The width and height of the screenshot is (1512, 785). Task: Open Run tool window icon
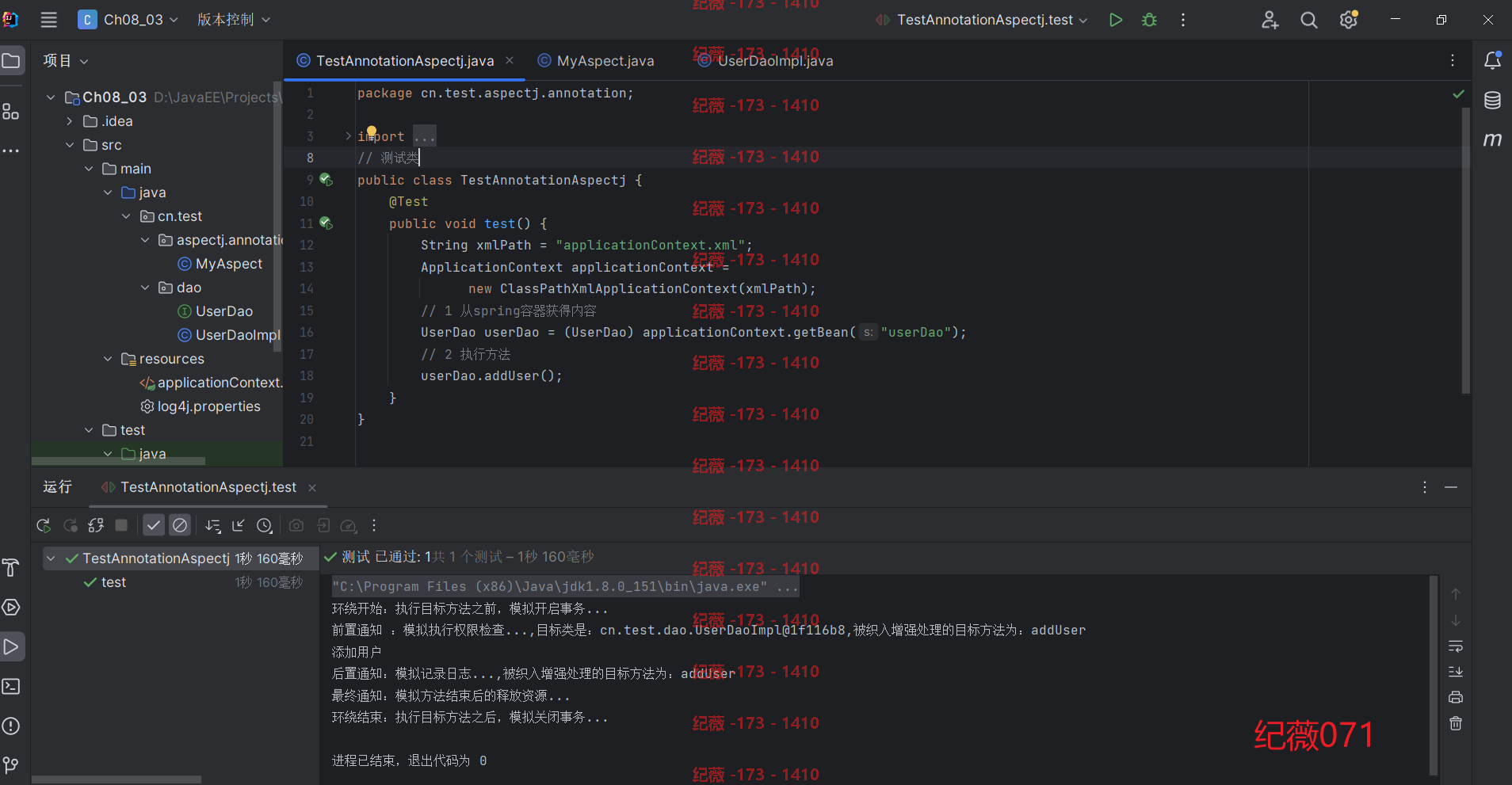(11, 646)
